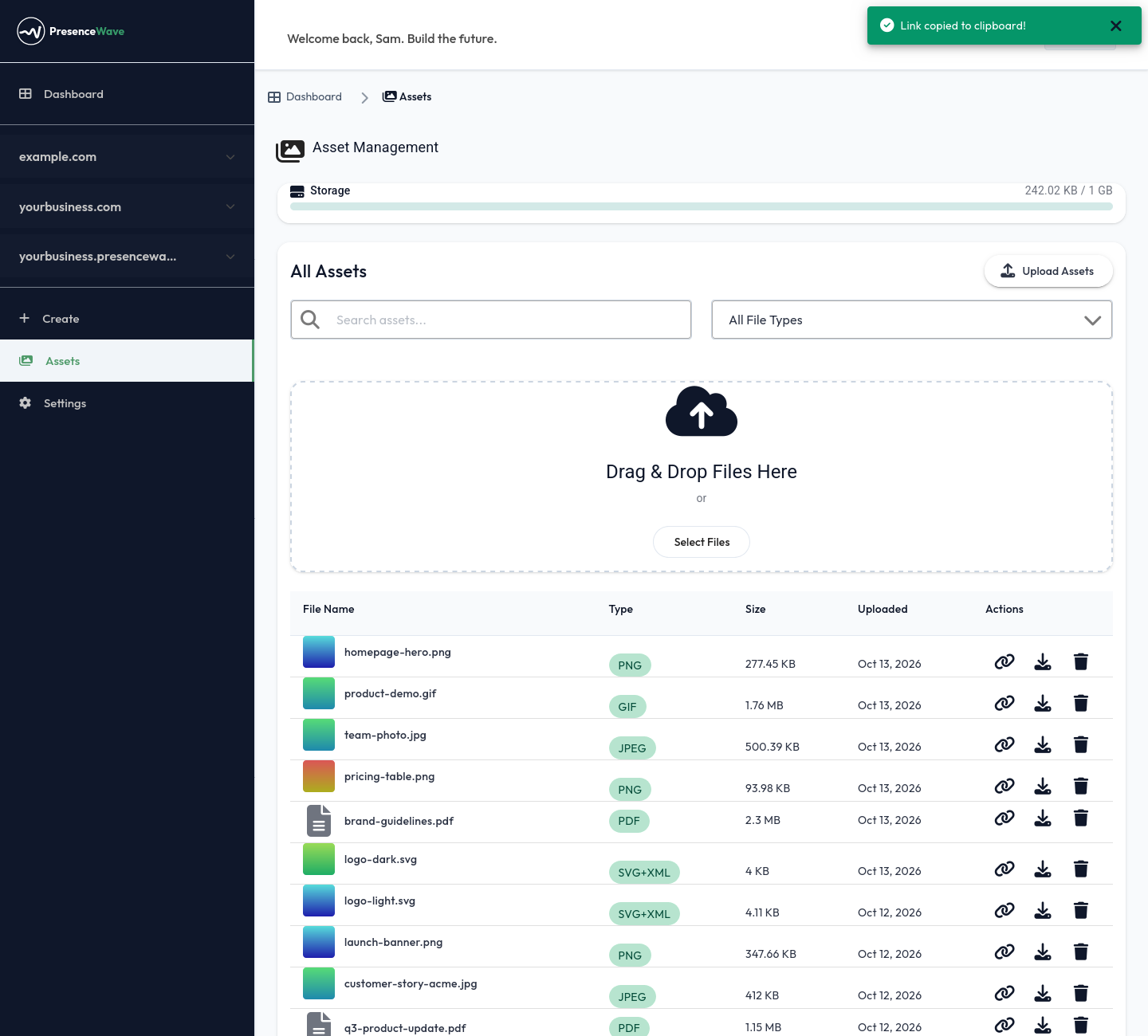
Task: Copy link for homepage-hero.png
Action: click(x=1005, y=661)
